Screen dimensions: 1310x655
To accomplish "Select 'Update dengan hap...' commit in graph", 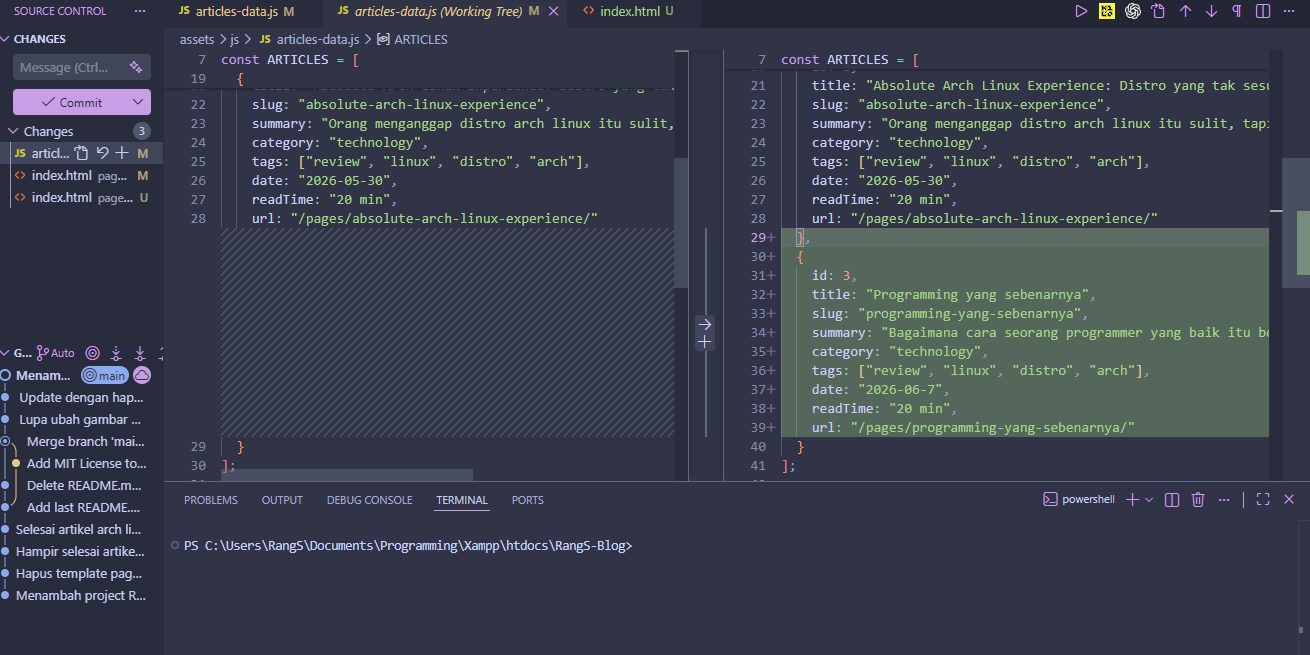I will (82, 397).
